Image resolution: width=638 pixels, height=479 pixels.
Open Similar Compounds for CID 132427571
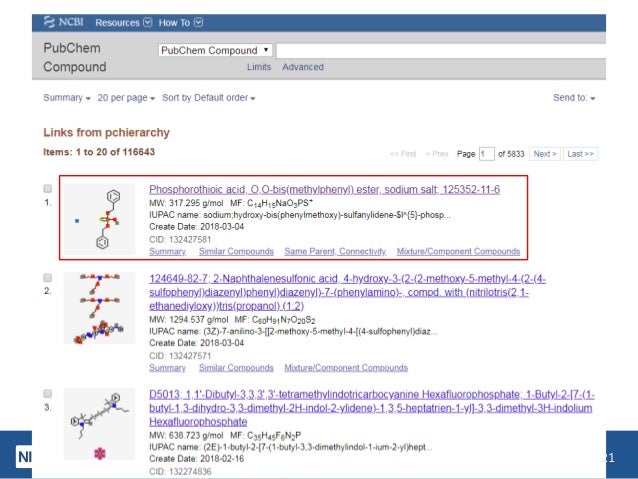click(236, 367)
